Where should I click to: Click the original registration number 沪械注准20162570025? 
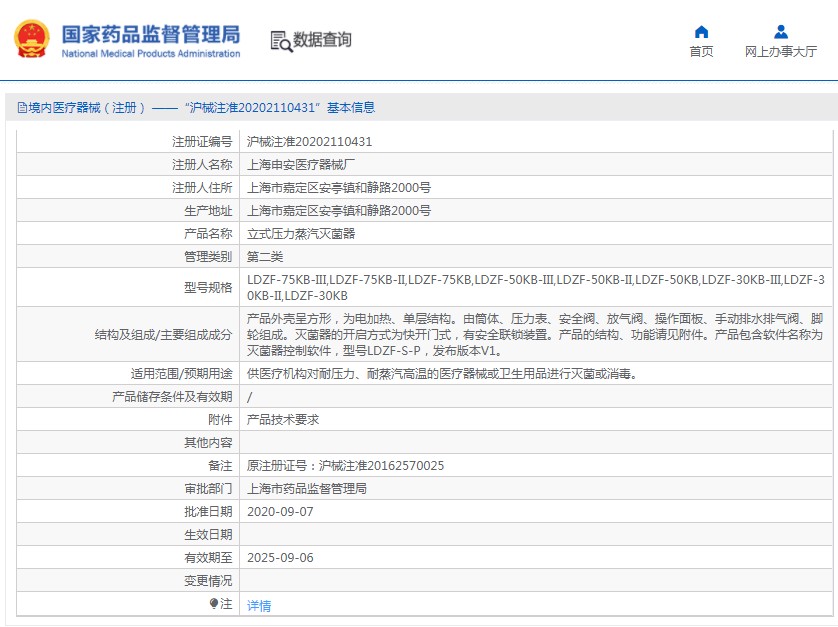click(382, 466)
